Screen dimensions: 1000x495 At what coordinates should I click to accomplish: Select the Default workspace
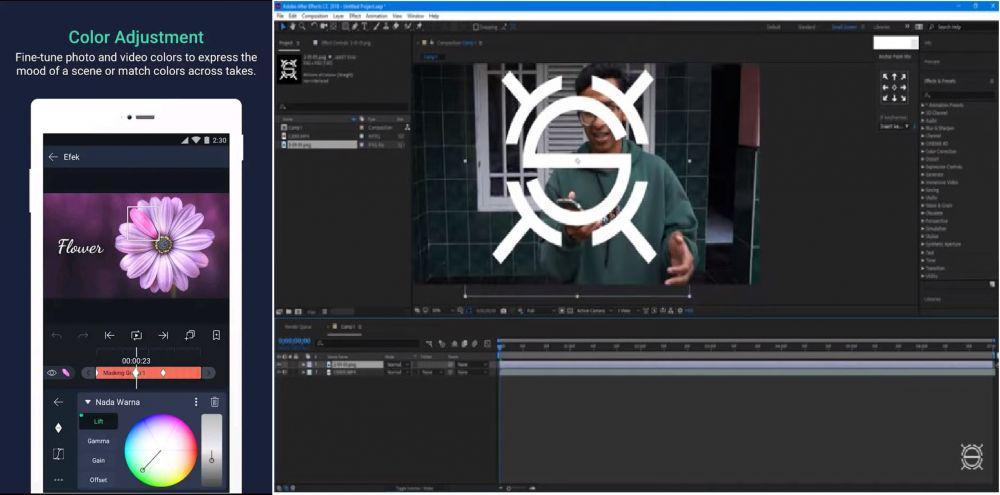[774, 27]
